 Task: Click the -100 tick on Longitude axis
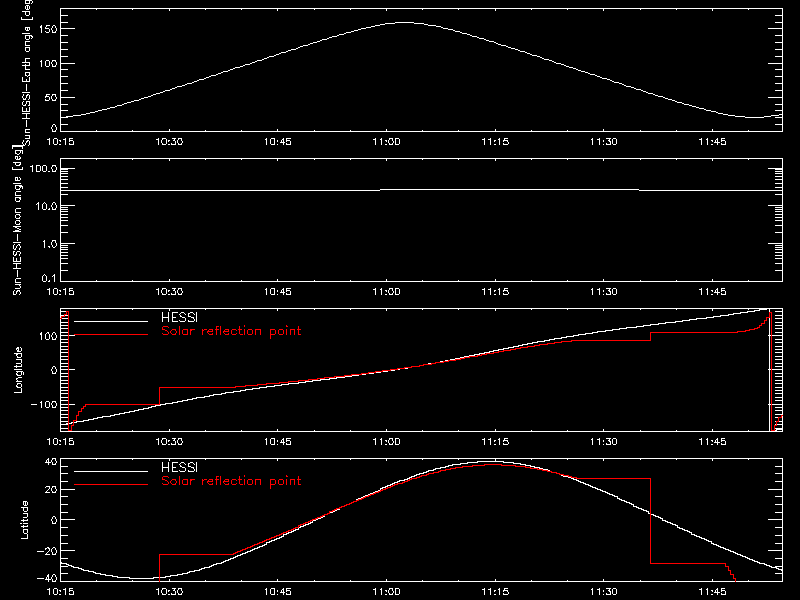[x=44, y=404]
